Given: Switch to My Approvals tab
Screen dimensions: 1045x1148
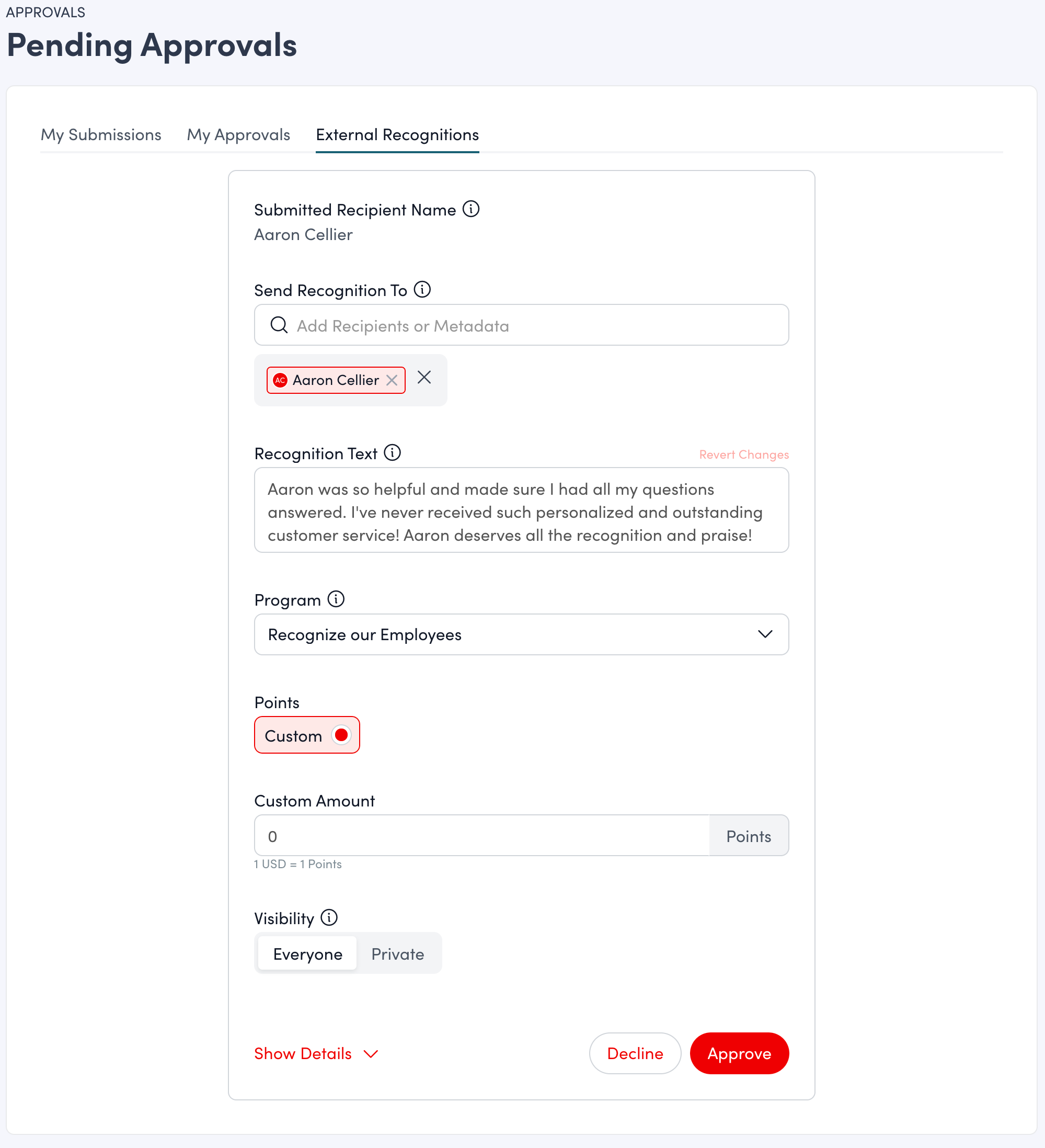Looking at the screenshot, I should (238, 135).
